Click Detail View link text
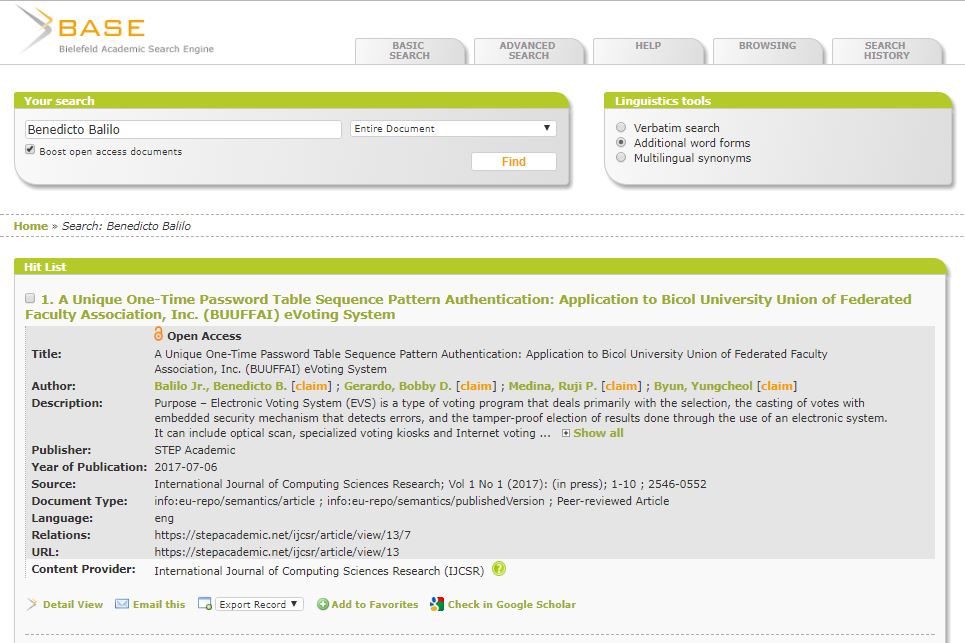Screen dimensions: 965x643 pos(73,604)
